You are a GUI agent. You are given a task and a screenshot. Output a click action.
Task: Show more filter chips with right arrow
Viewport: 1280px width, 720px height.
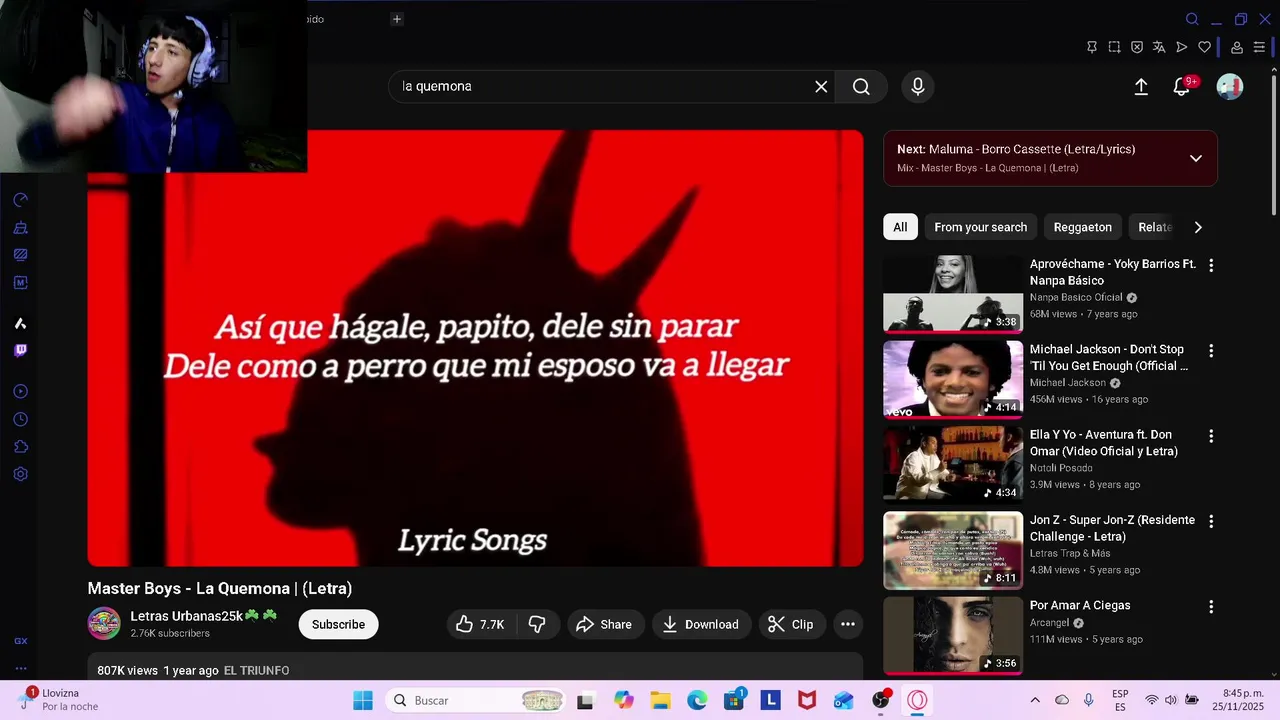click(1198, 227)
